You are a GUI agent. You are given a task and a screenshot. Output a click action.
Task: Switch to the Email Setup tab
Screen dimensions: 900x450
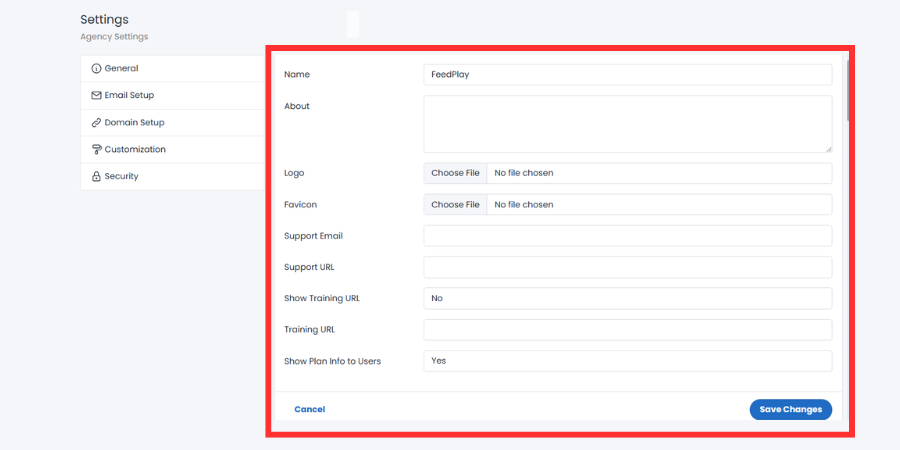(x=172, y=95)
